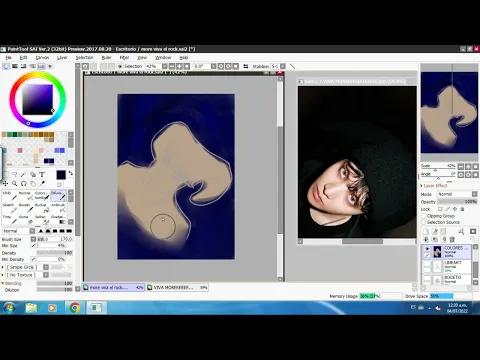Choose the SelPen tool
The width and height of the screenshot is (480, 360).
click(42, 220)
